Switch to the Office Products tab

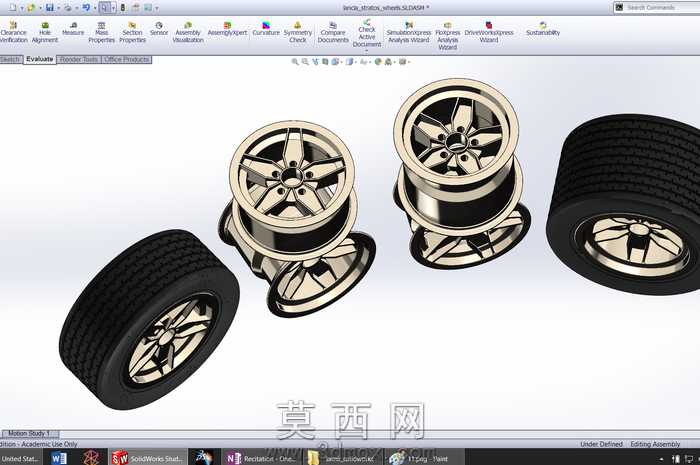pyautogui.click(x=127, y=59)
